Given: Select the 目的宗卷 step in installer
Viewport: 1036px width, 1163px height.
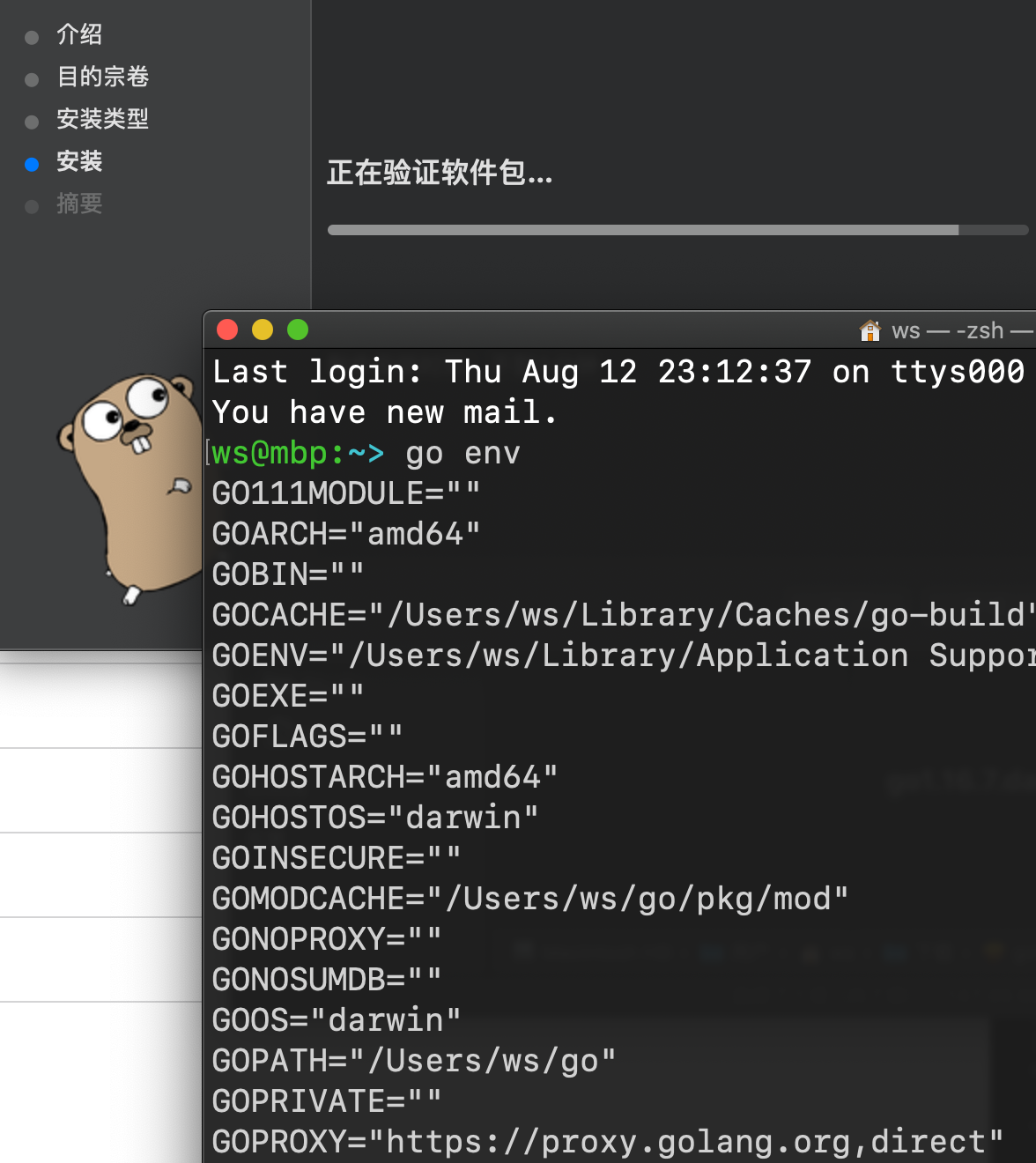Looking at the screenshot, I should [102, 77].
